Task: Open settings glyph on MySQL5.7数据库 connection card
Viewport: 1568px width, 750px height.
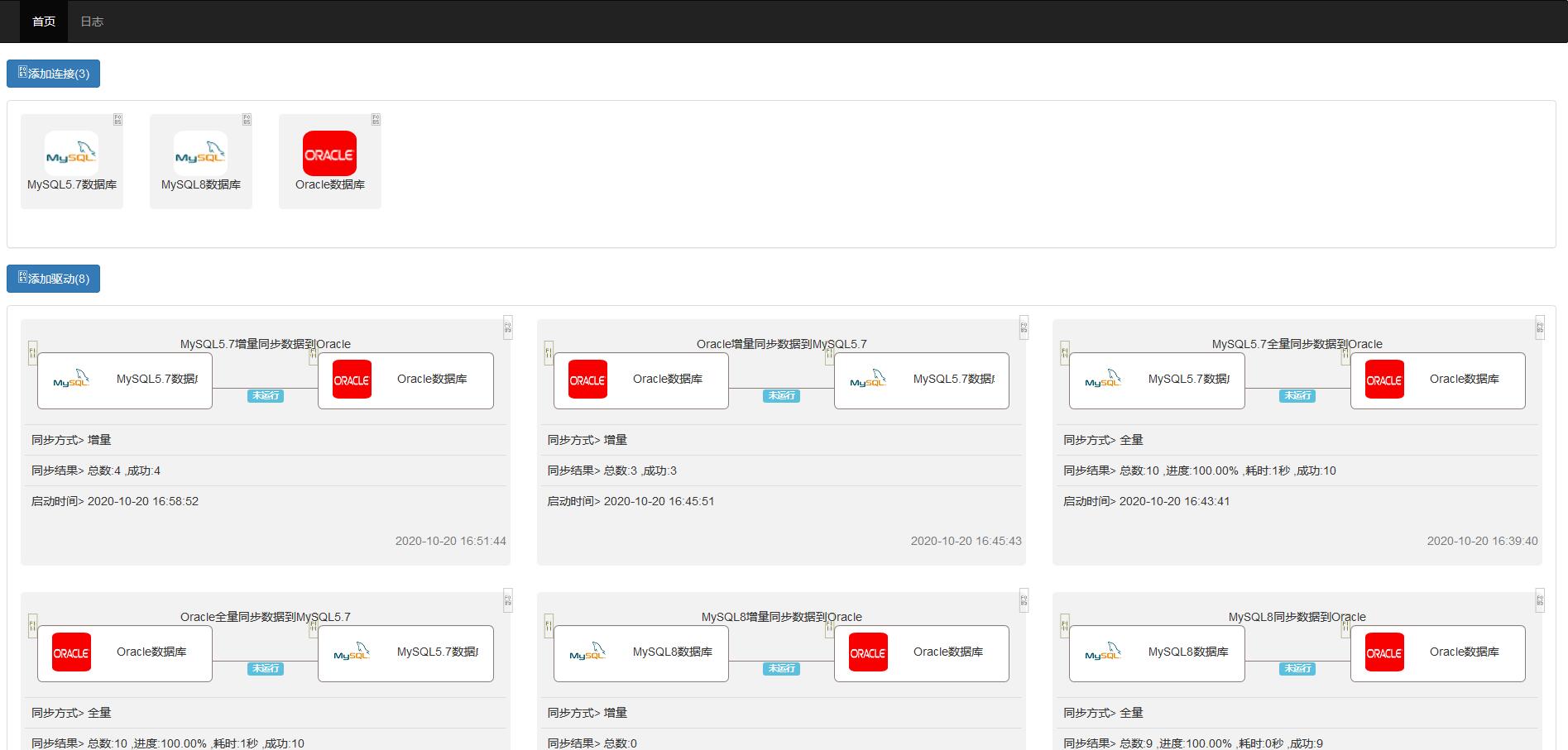Action: tap(117, 120)
